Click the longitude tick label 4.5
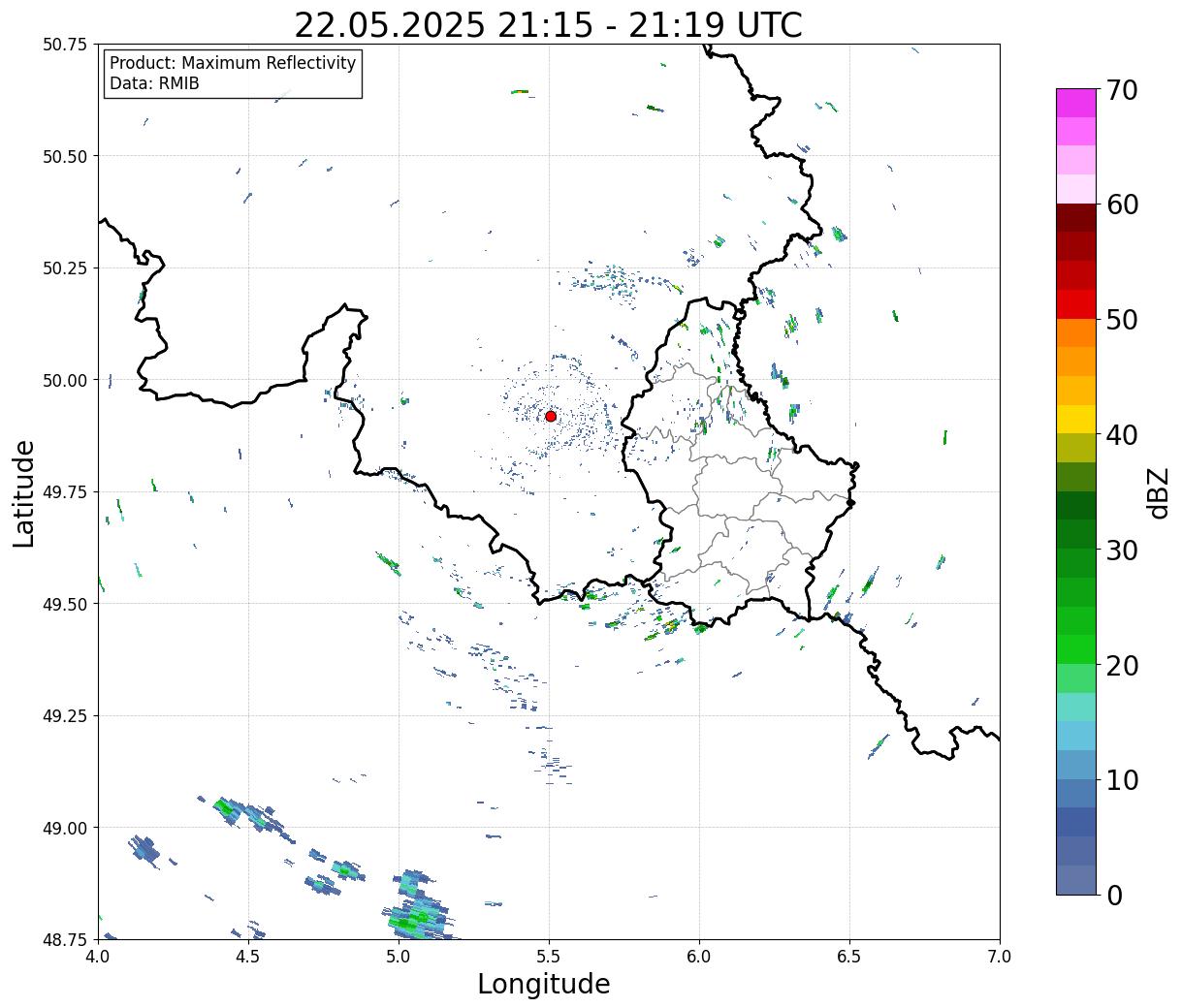The width and height of the screenshot is (1182, 1008). (x=248, y=957)
